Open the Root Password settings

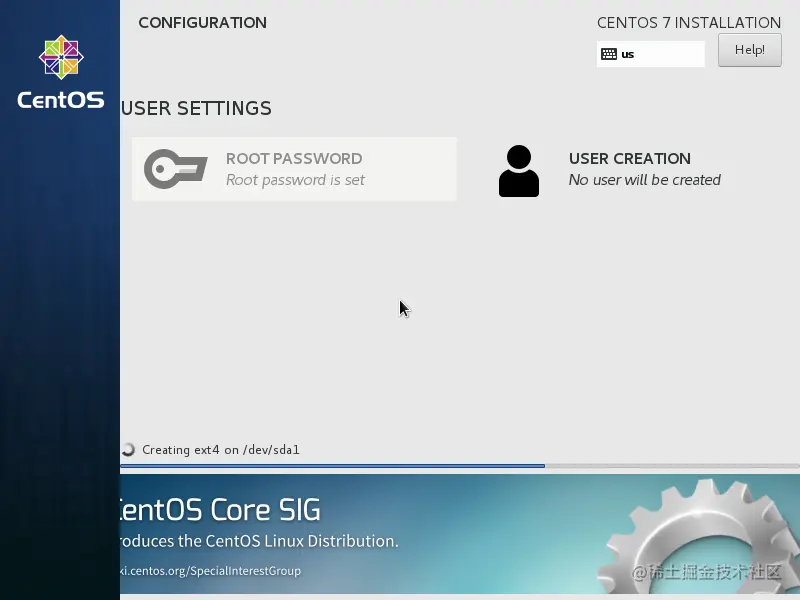tap(294, 169)
